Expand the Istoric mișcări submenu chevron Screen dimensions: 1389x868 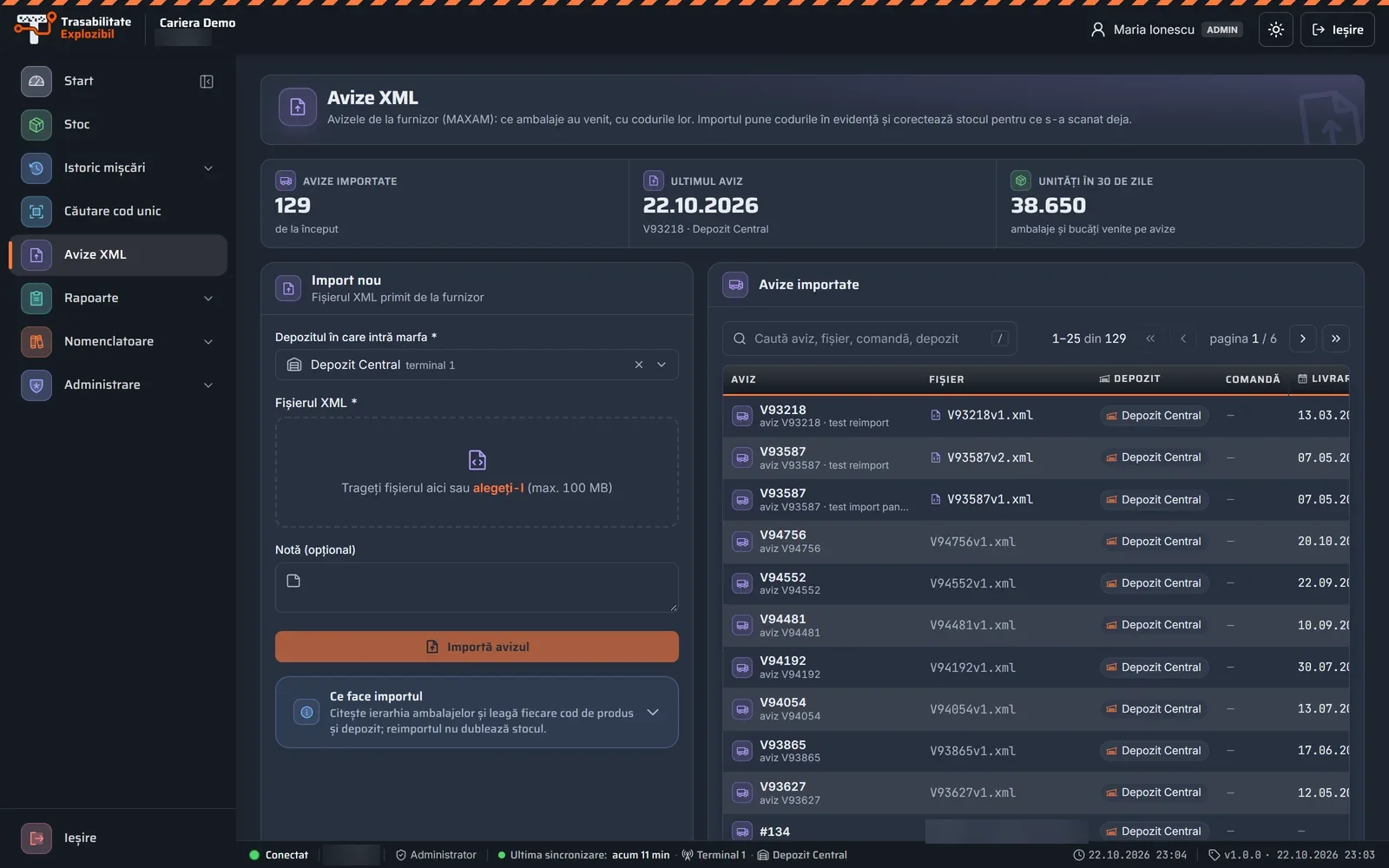[208, 168]
